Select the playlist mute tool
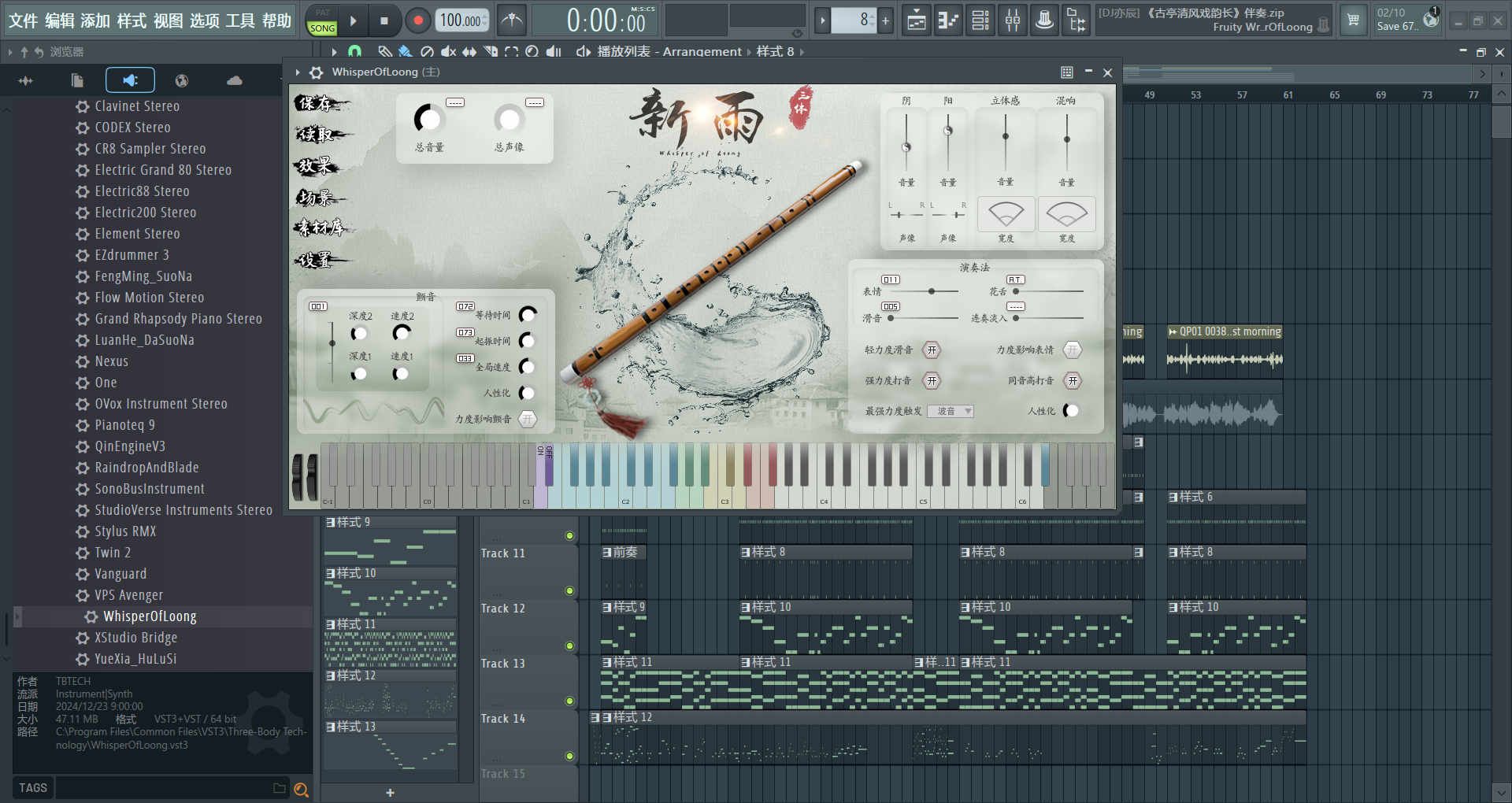 coord(449,52)
